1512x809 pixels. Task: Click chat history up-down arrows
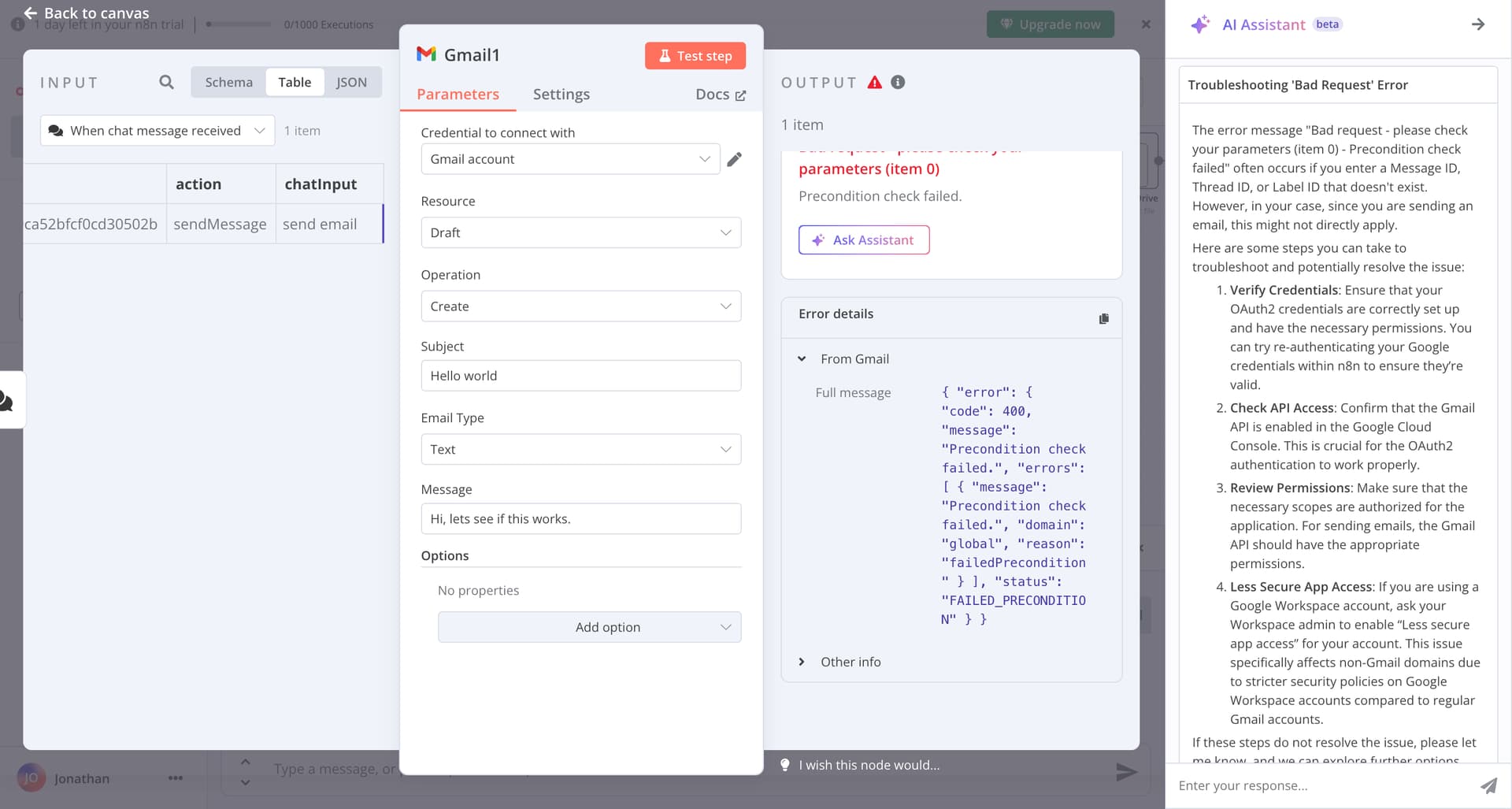click(x=245, y=772)
